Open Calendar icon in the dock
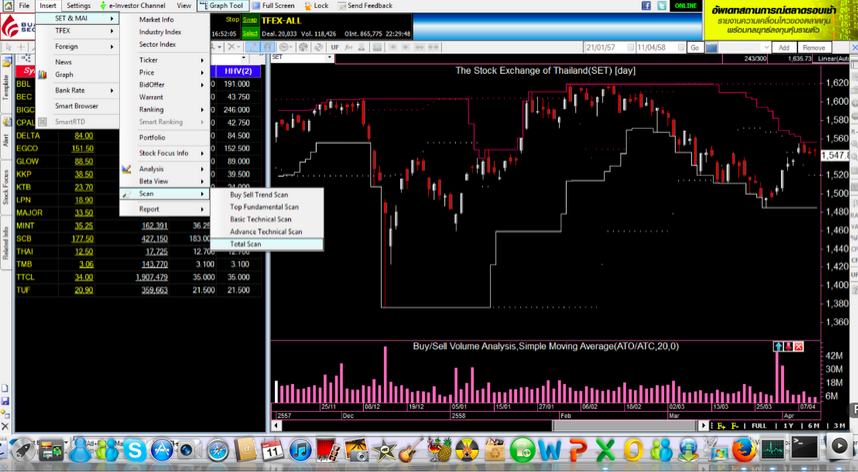 pos(272,450)
